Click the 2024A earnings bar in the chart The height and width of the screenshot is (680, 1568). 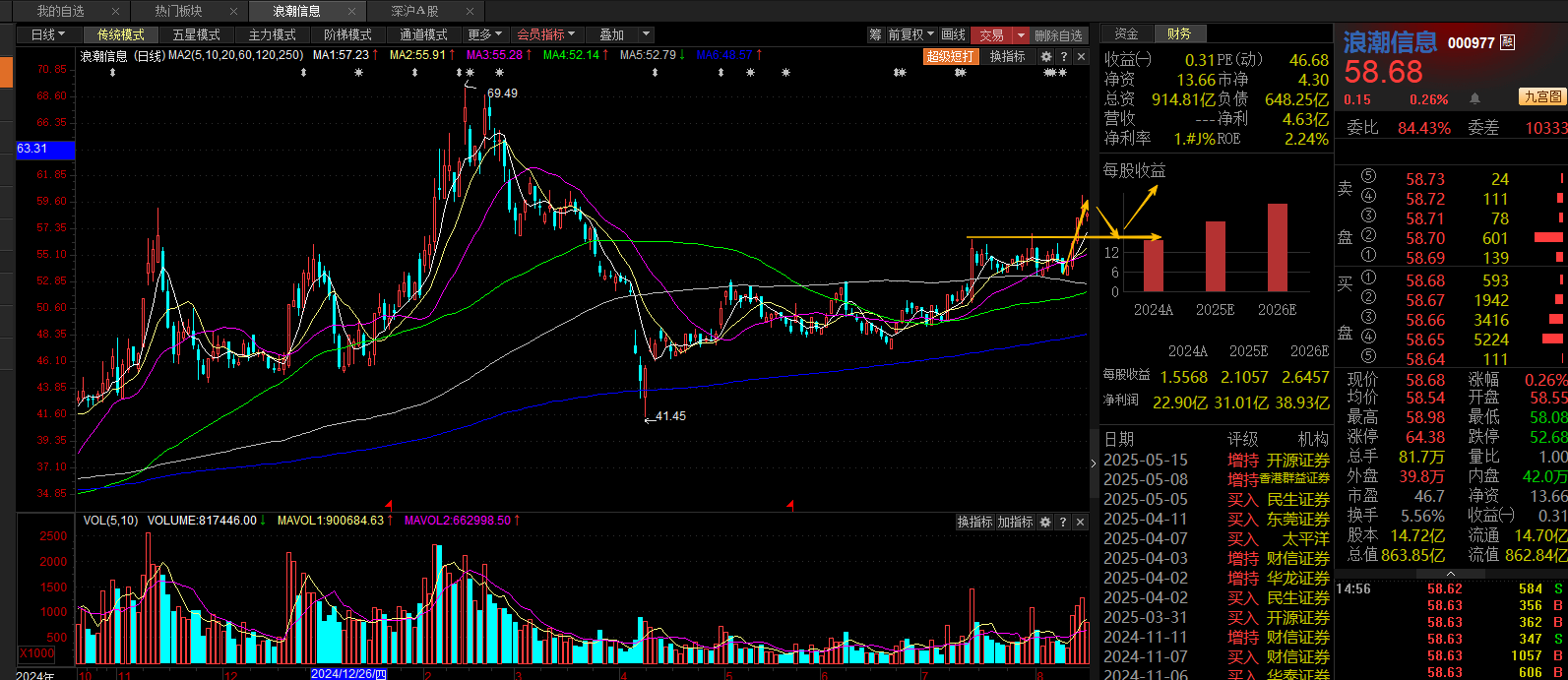1153,265
